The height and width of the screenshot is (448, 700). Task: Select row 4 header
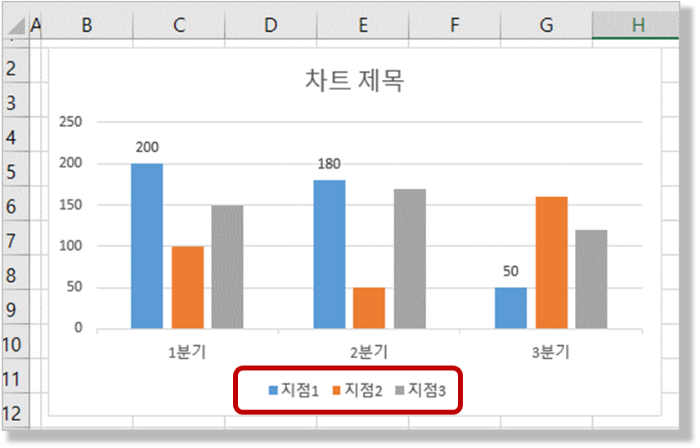pyautogui.click(x=15, y=134)
